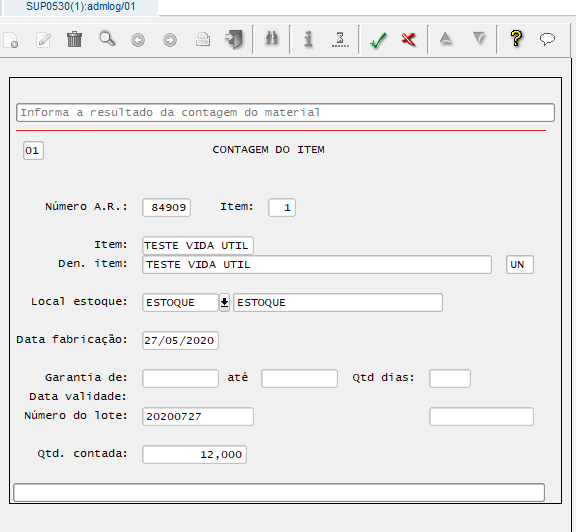The width and height of the screenshot is (576, 532).
Task: Click the new record toolbar icon
Action: [x=11, y=40]
